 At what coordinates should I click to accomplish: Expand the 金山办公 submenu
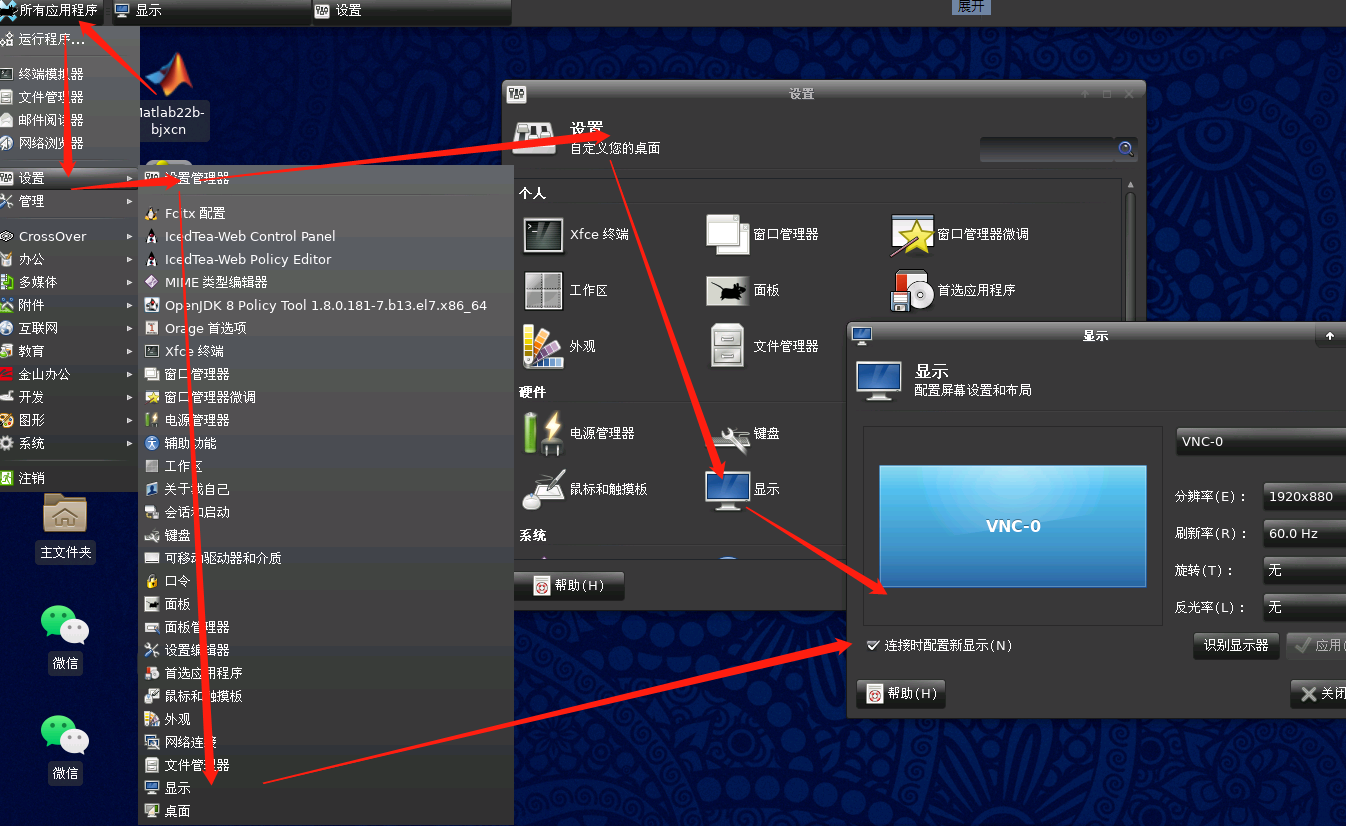coord(68,374)
